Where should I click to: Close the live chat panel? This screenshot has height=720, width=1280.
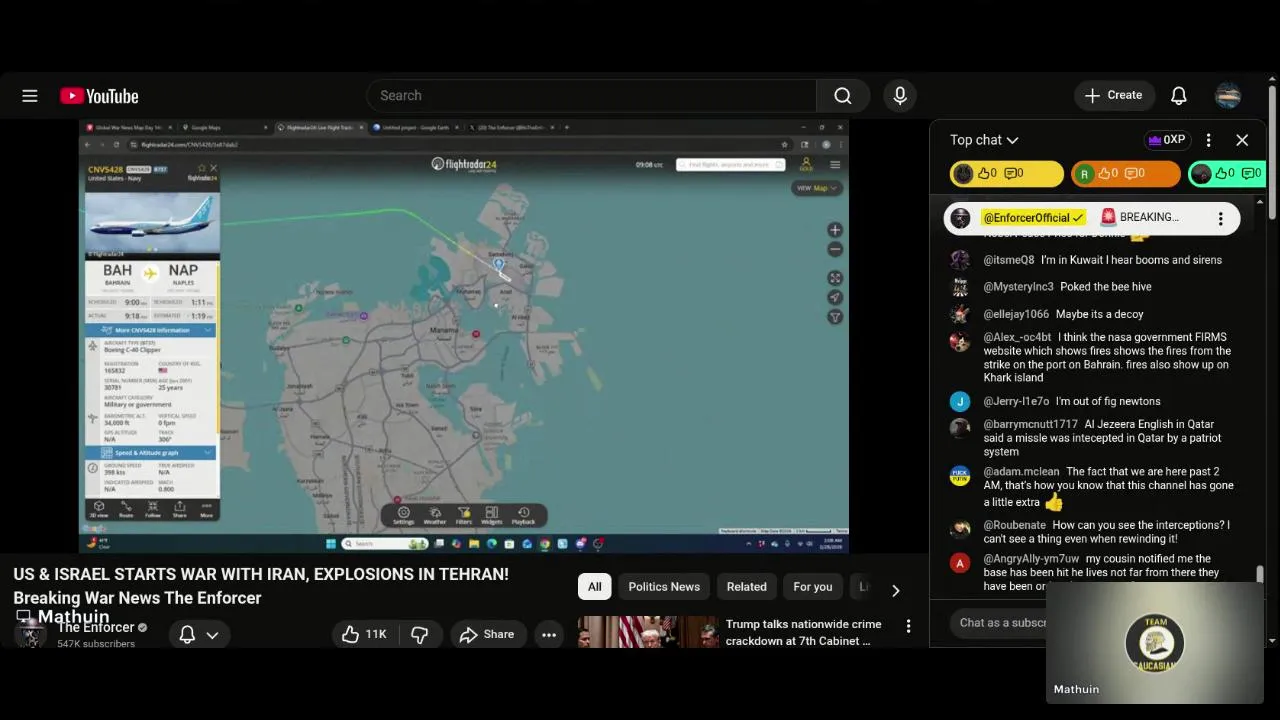(1242, 140)
